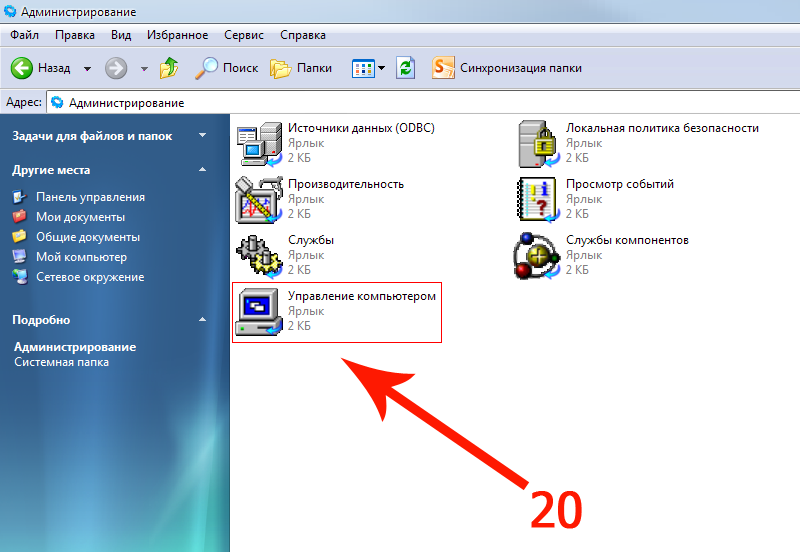Select the Источники данных (ODBC) name
The width and height of the screenshot is (800, 552).
tap(361, 128)
